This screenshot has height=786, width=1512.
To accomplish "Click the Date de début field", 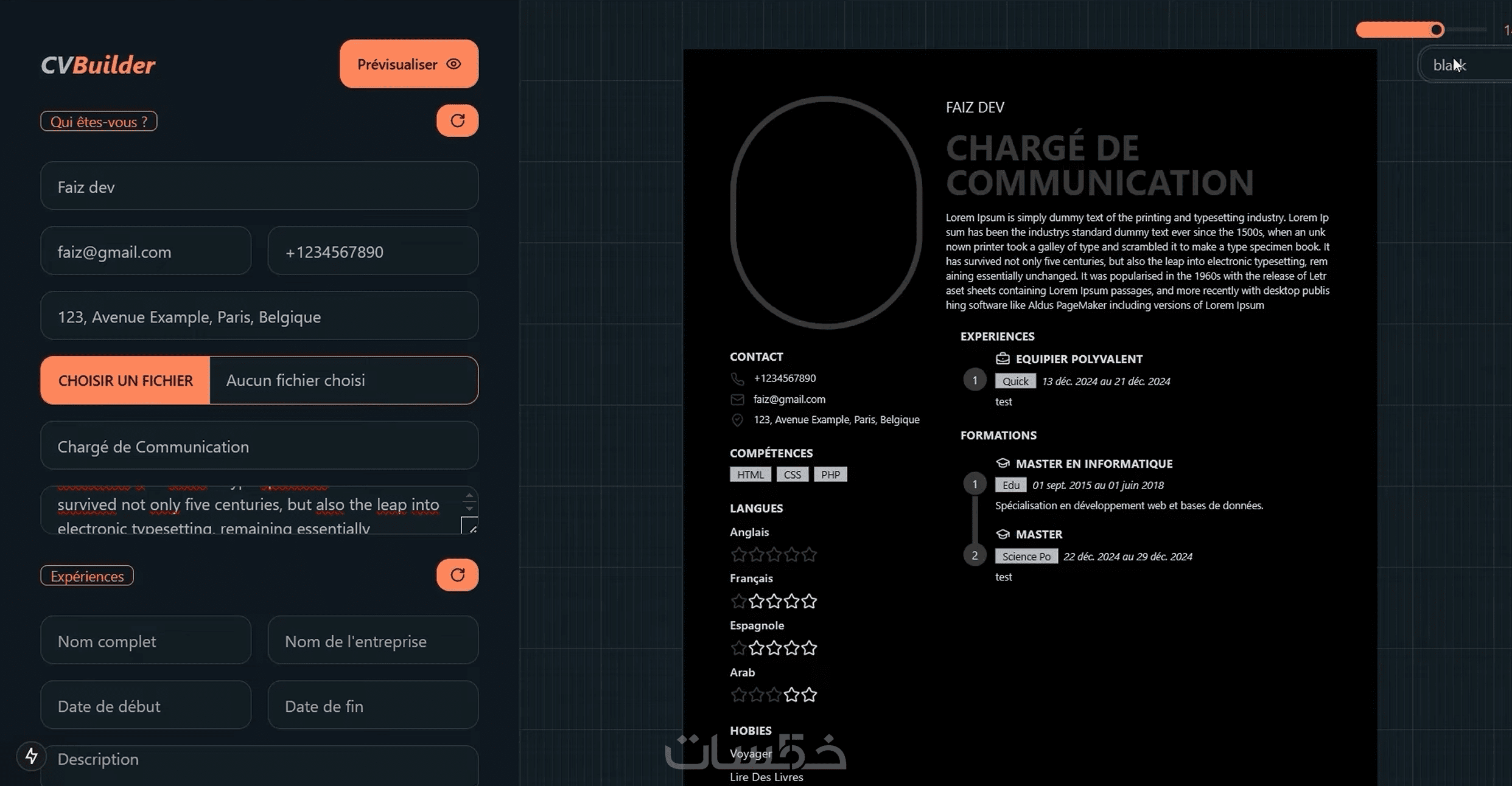I will [x=145, y=706].
